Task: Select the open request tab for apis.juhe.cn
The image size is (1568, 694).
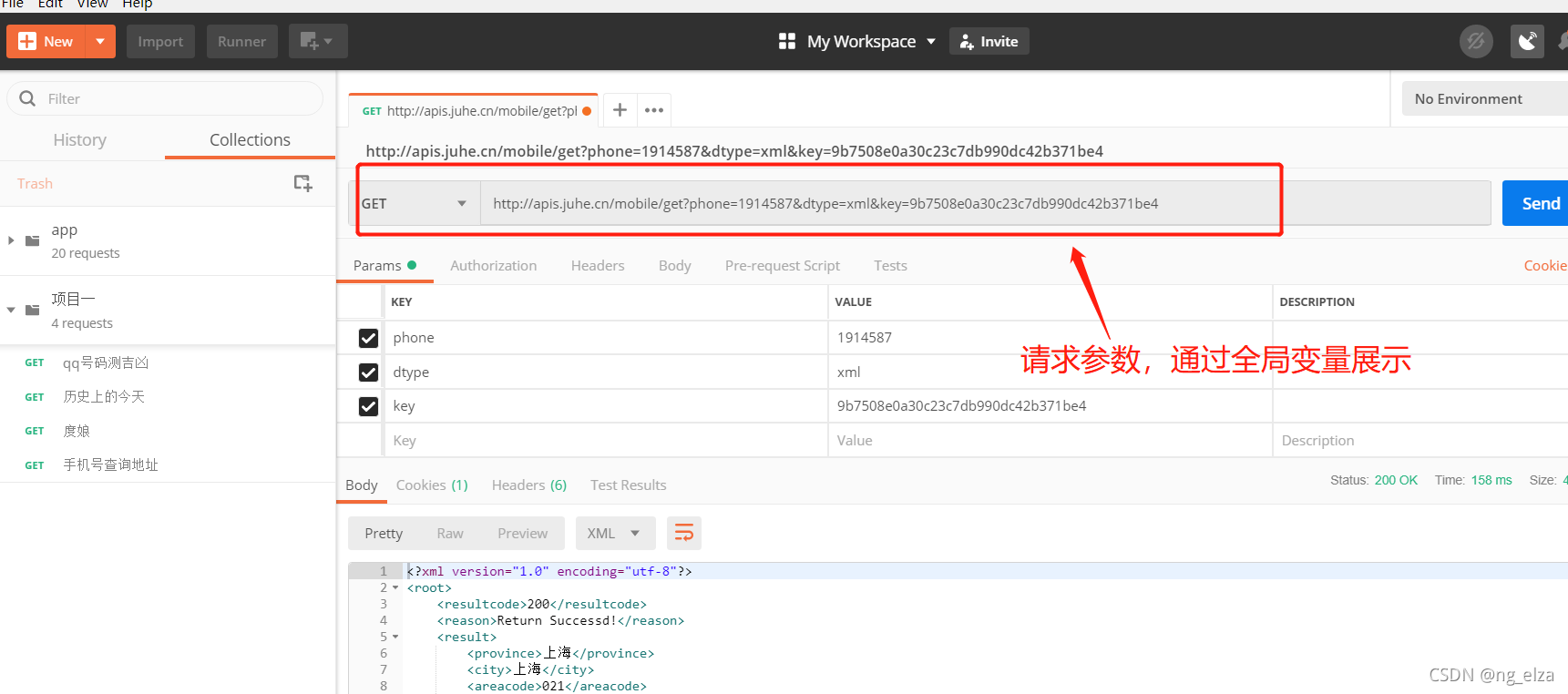Action: [x=473, y=111]
